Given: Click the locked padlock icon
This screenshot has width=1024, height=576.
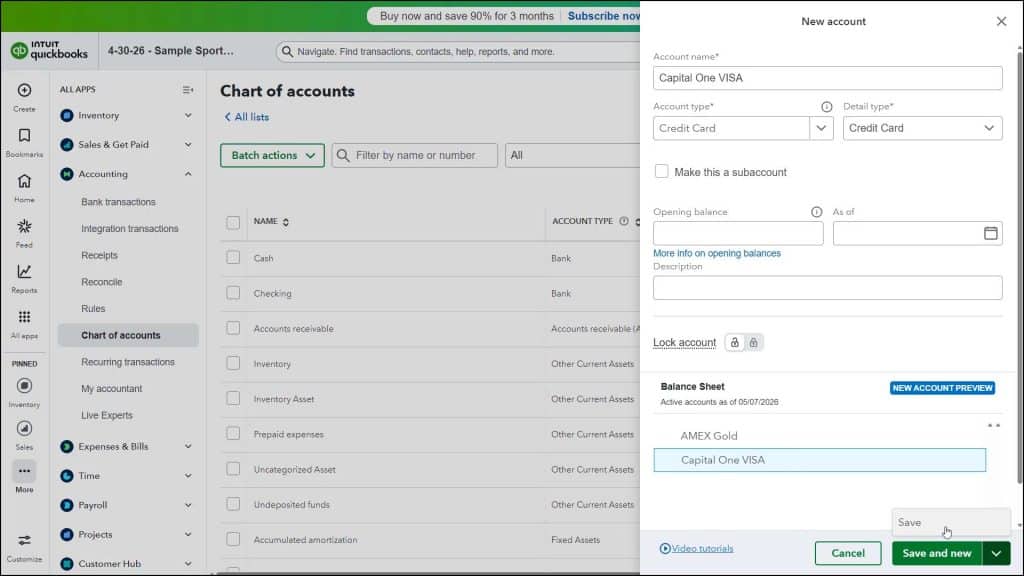Looking at the screenshot, I should coord(753,342).
